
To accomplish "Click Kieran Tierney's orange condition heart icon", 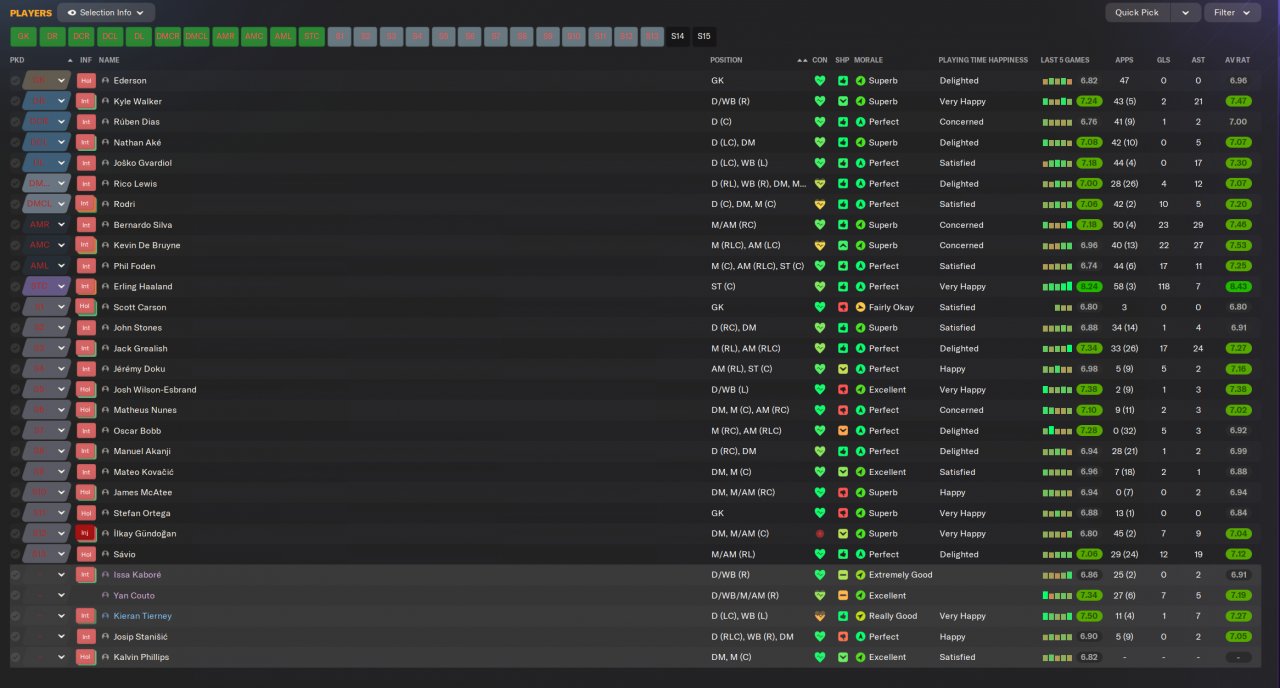I will coord(820,616).
